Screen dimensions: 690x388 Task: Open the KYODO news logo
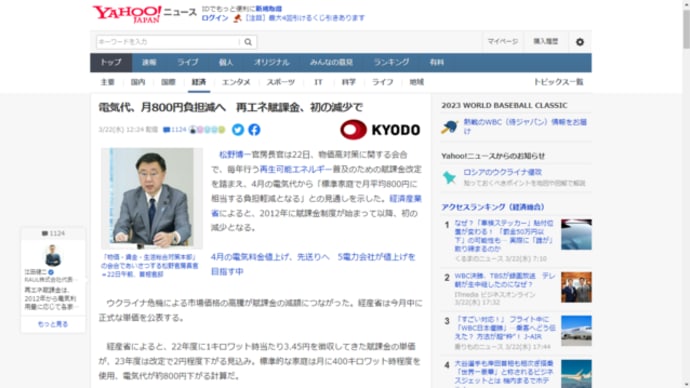[380, 130]
